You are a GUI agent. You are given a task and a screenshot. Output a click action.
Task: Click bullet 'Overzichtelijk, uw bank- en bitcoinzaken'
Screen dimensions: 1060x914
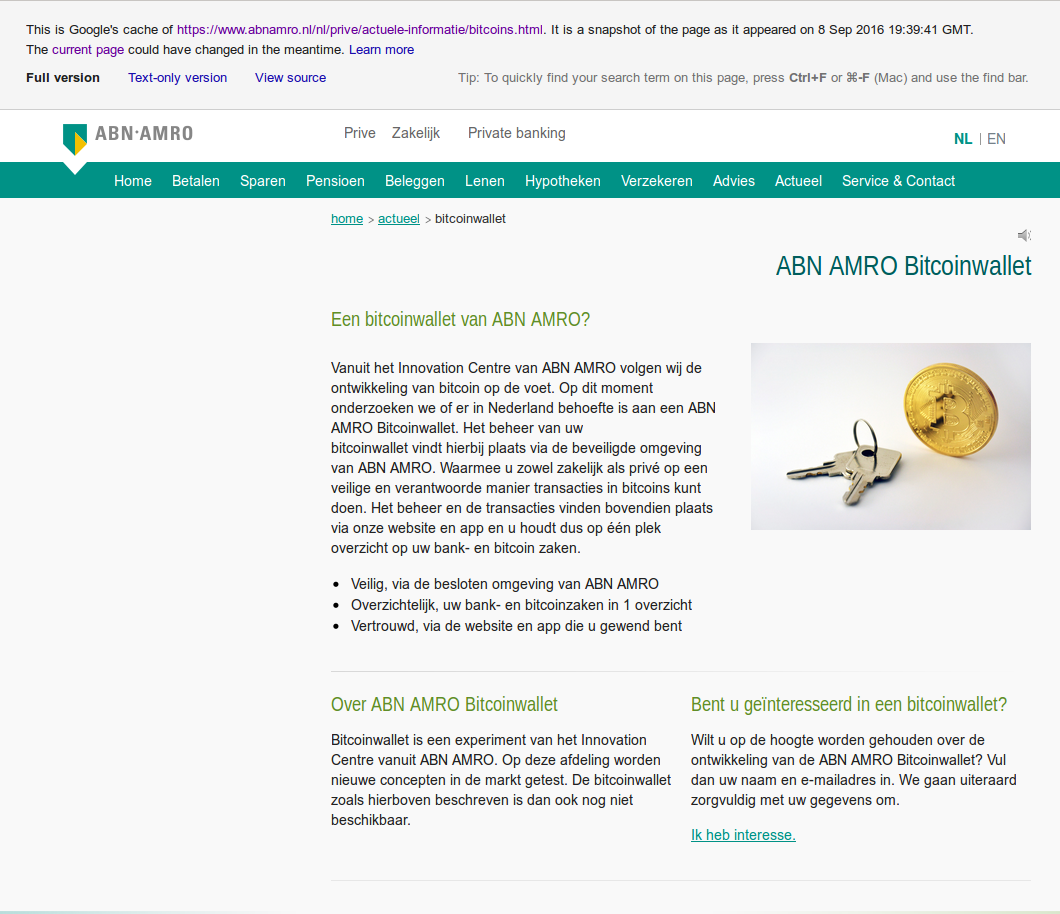pos(521,605)
